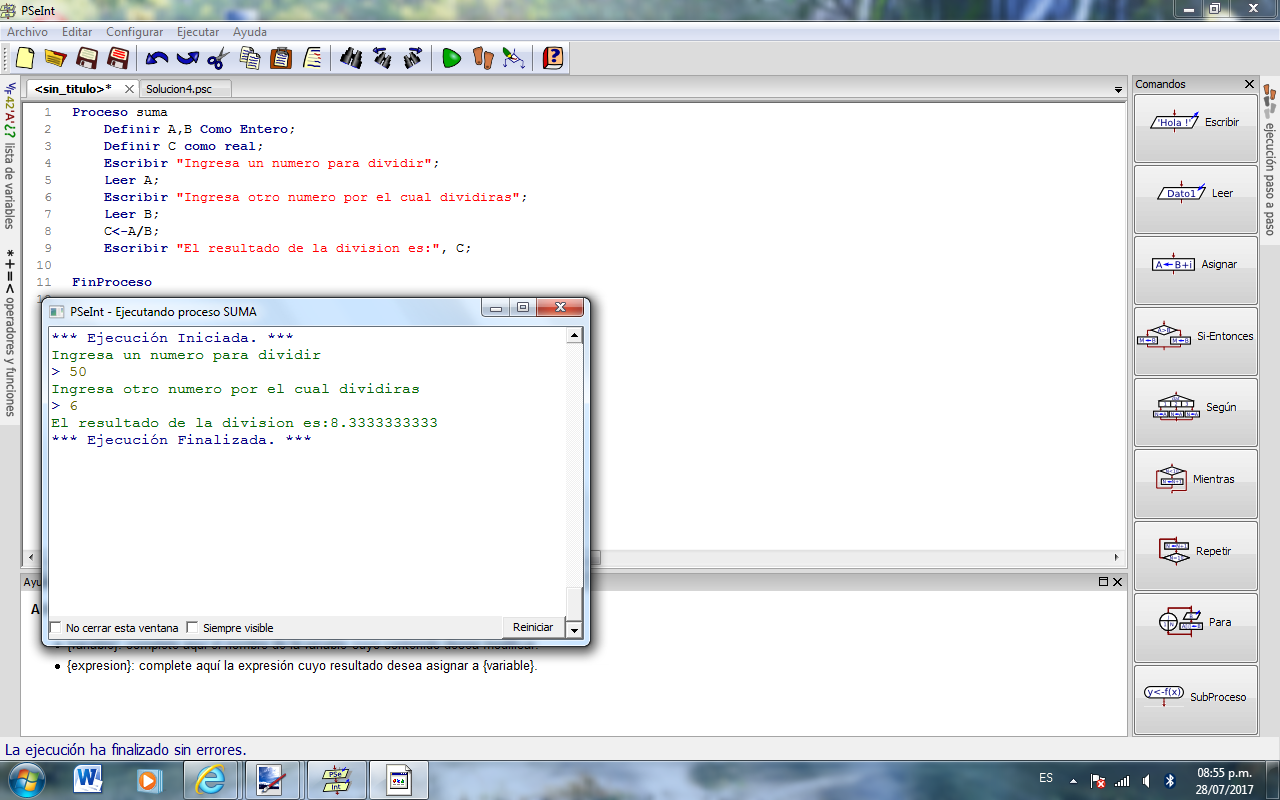
Task: Open the Windows Start menu
Action: click(26, 779)
